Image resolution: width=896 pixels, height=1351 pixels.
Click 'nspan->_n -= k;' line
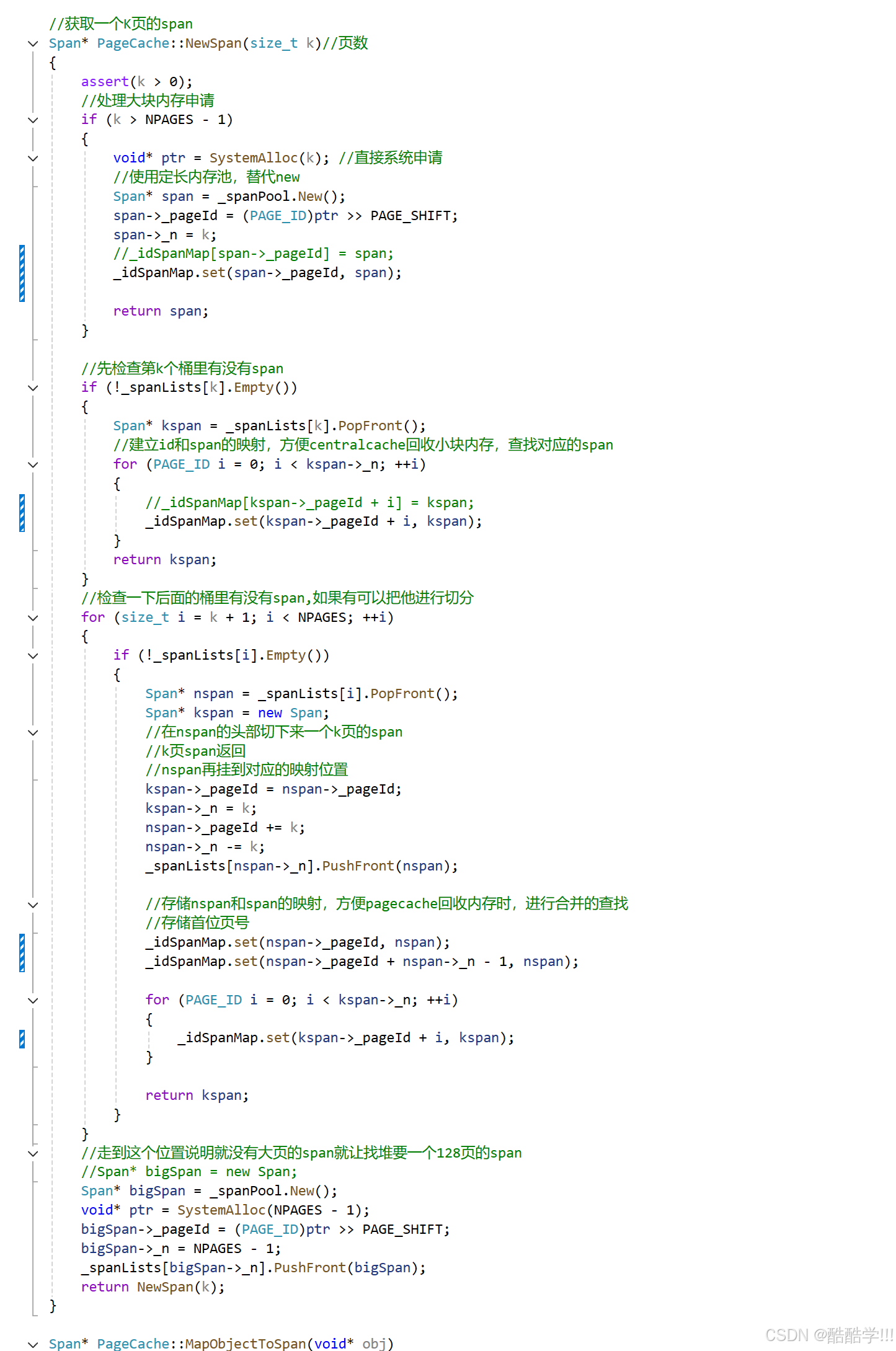pos(205,847)
